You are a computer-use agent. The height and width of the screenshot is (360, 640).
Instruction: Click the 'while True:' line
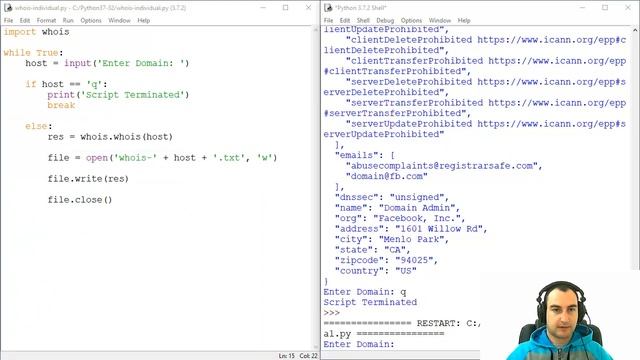point(33,53)
